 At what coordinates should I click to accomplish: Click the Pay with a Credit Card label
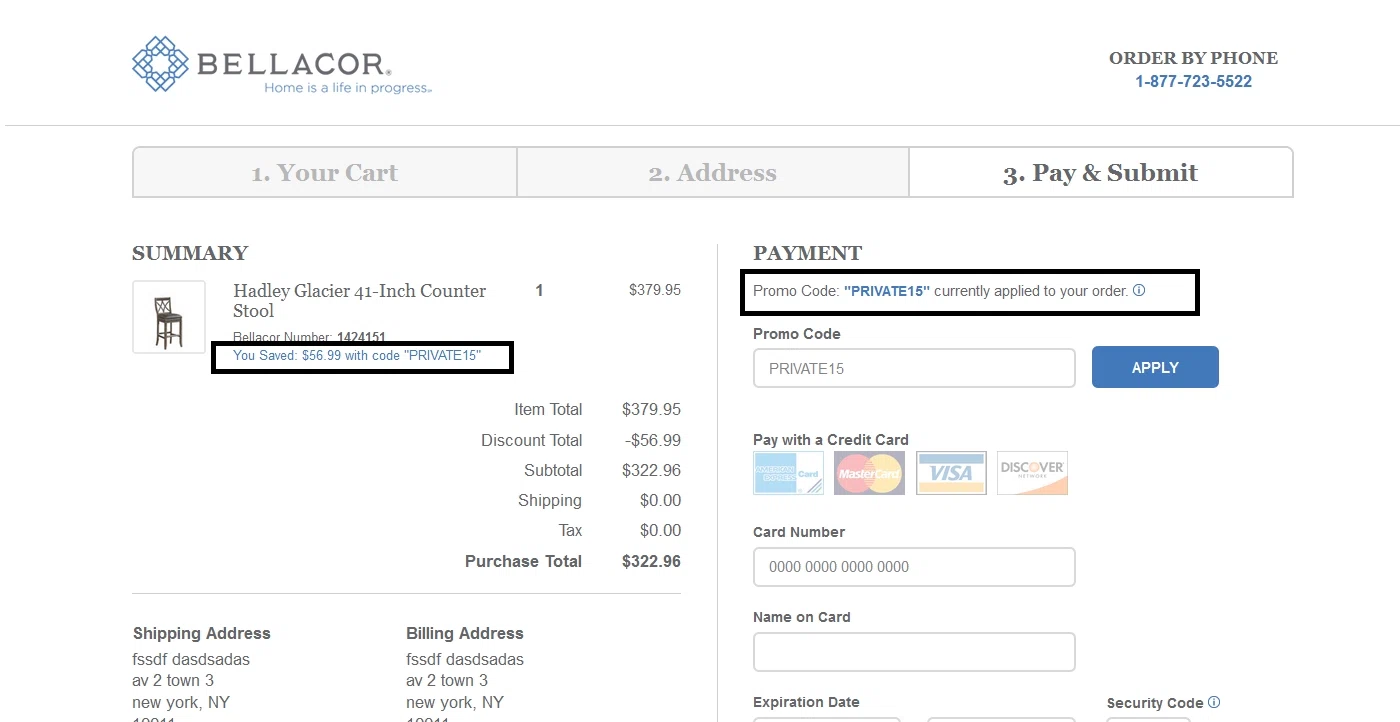[831, 440]
